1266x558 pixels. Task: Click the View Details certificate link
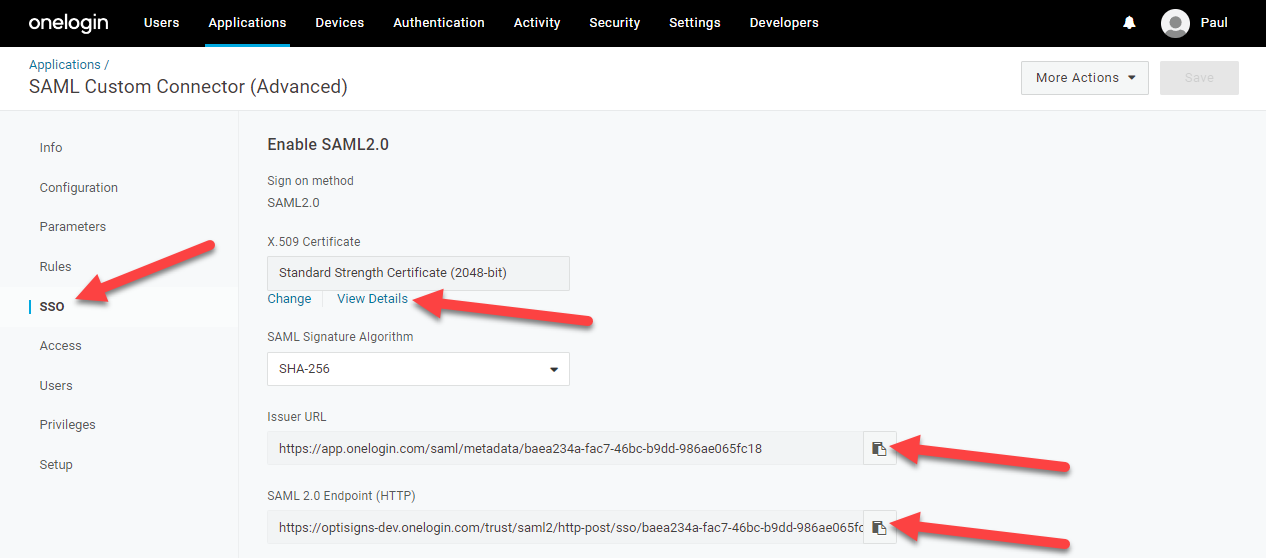coord(372,299)
